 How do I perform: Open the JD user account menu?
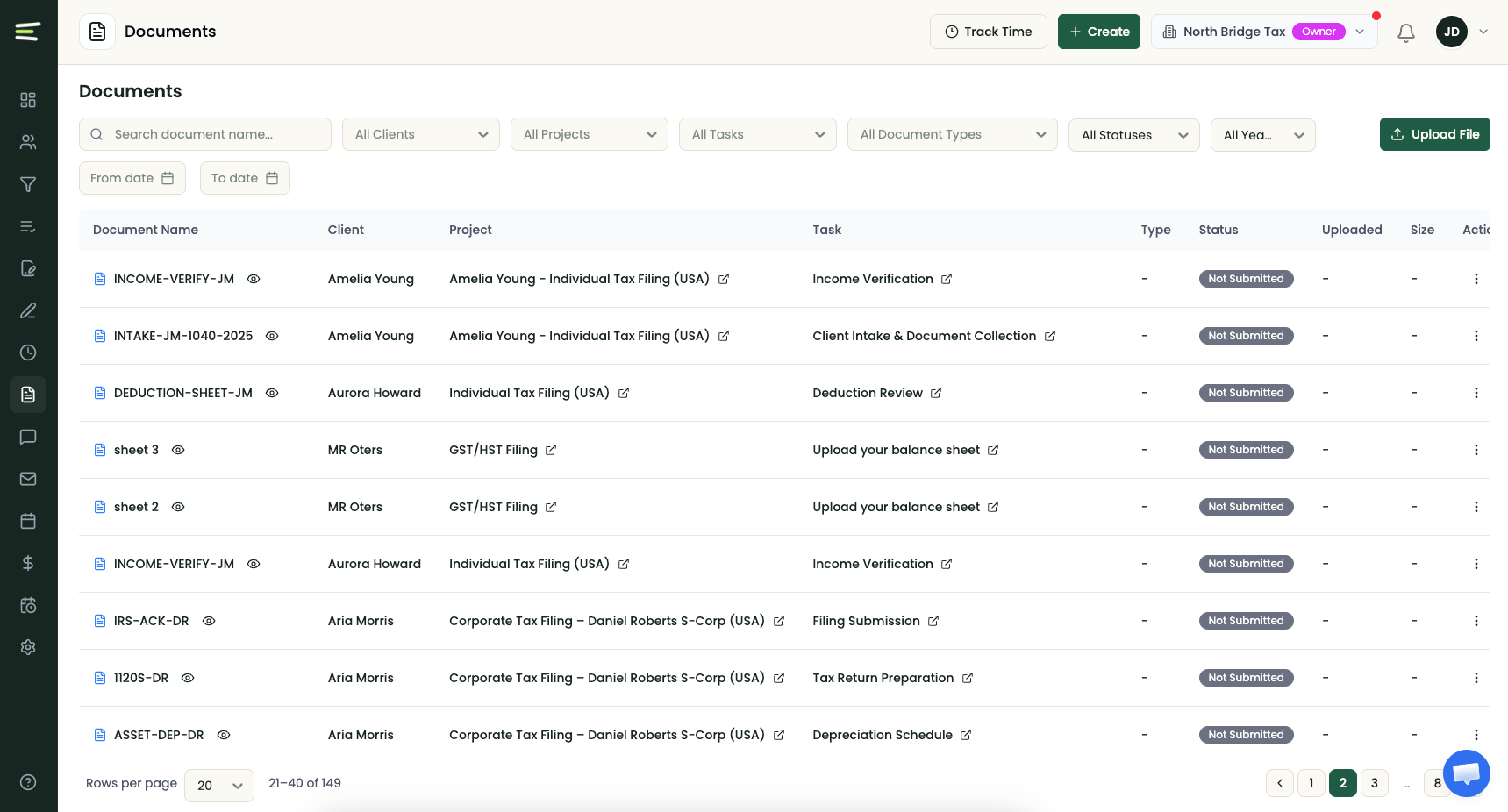tap(1462, 32)
